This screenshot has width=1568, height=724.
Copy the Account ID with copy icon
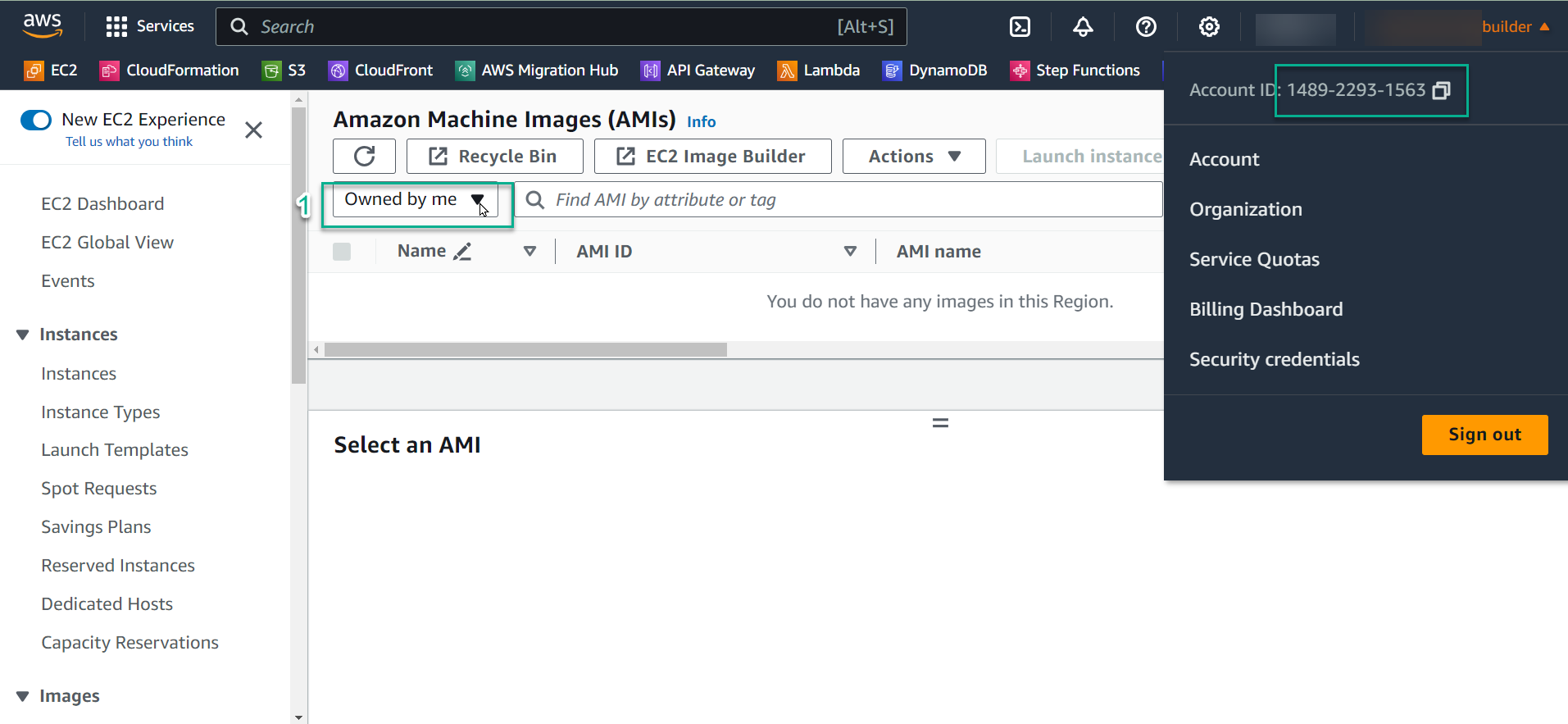tap(1441, 90)
